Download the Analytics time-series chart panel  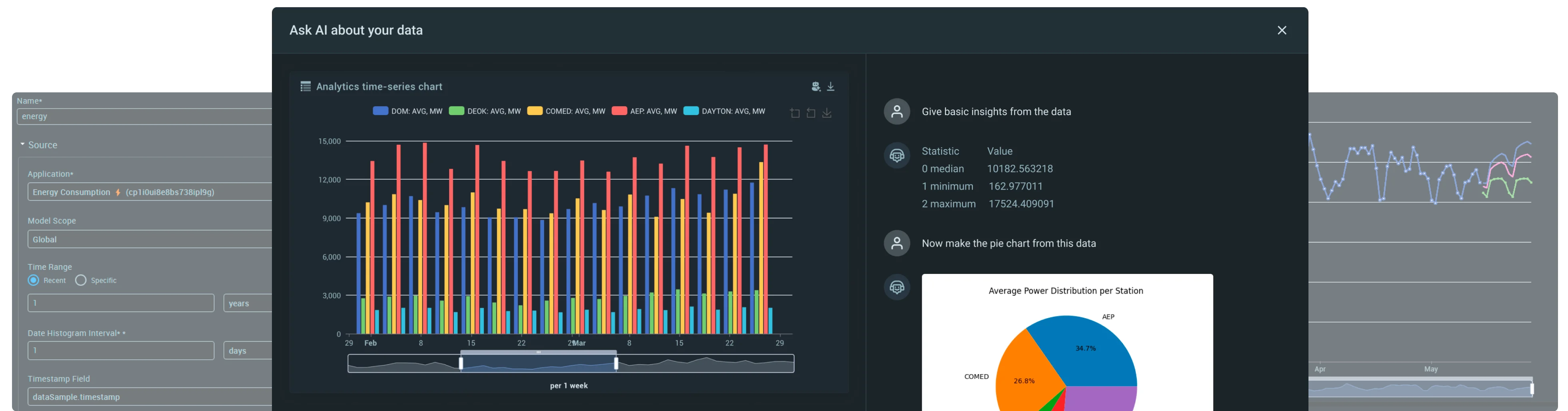pyautogui.click(x=830, y=86)
